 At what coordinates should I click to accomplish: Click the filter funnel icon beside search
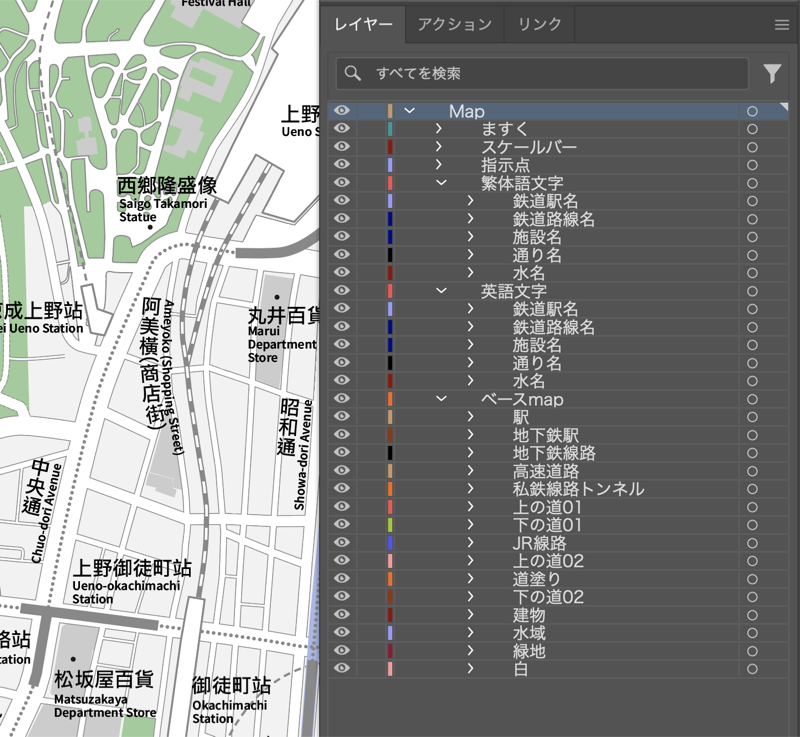(x=772, y=73)
